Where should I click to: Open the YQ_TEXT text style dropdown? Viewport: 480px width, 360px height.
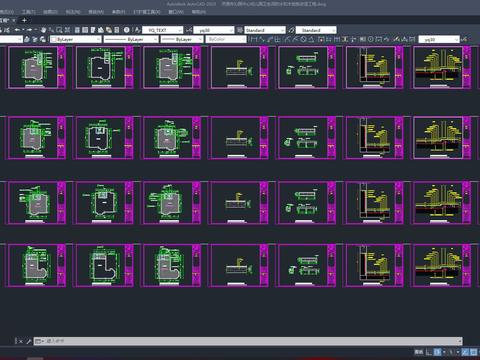[x=163, y=30]
